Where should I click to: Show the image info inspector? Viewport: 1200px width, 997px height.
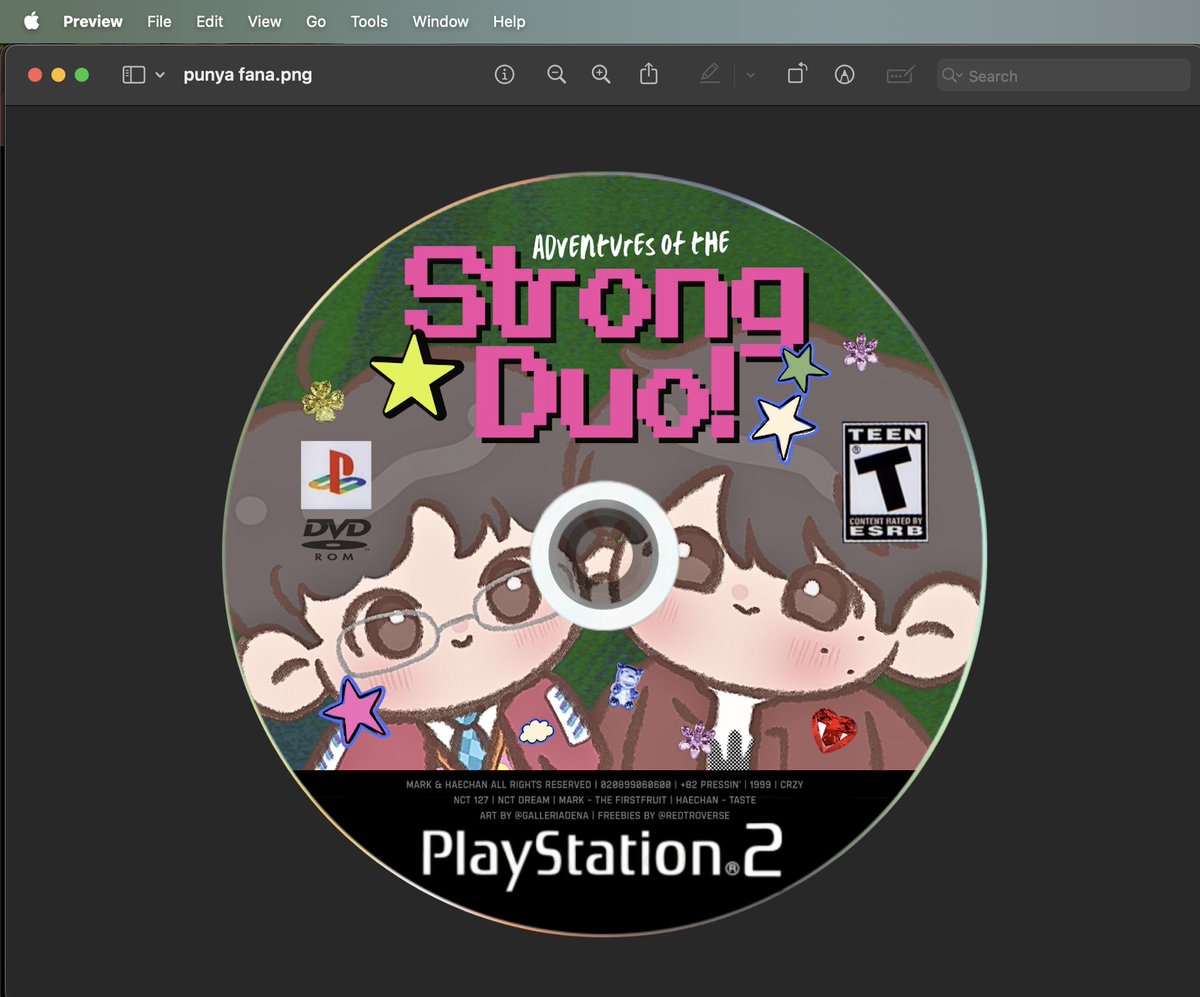click(505, 74)
